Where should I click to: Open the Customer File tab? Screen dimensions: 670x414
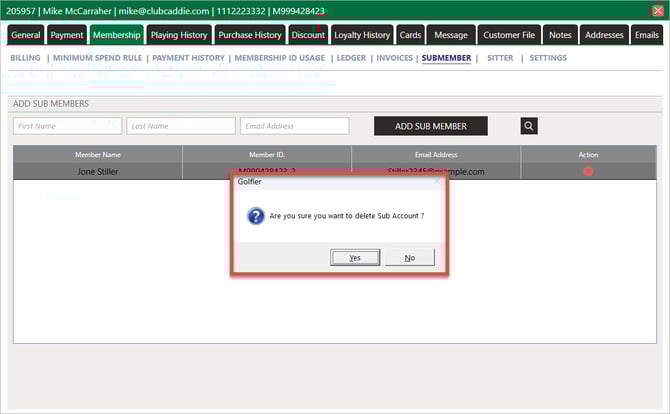(509, 35)
